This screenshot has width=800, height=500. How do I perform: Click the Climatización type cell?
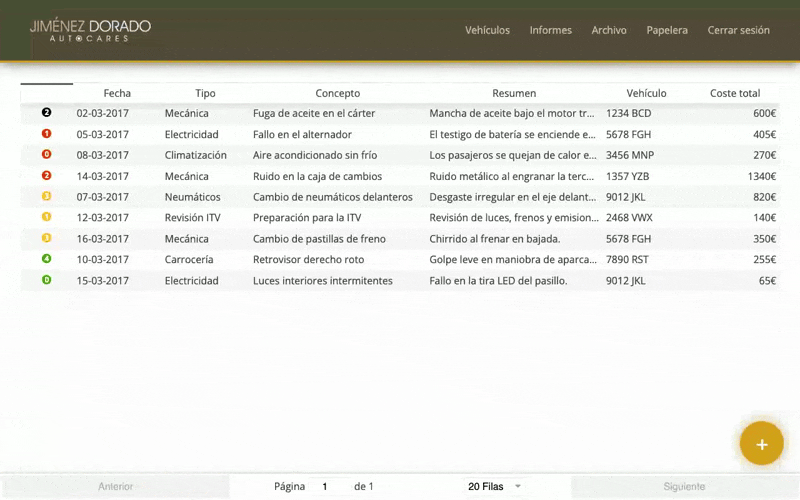coord(195,155)
